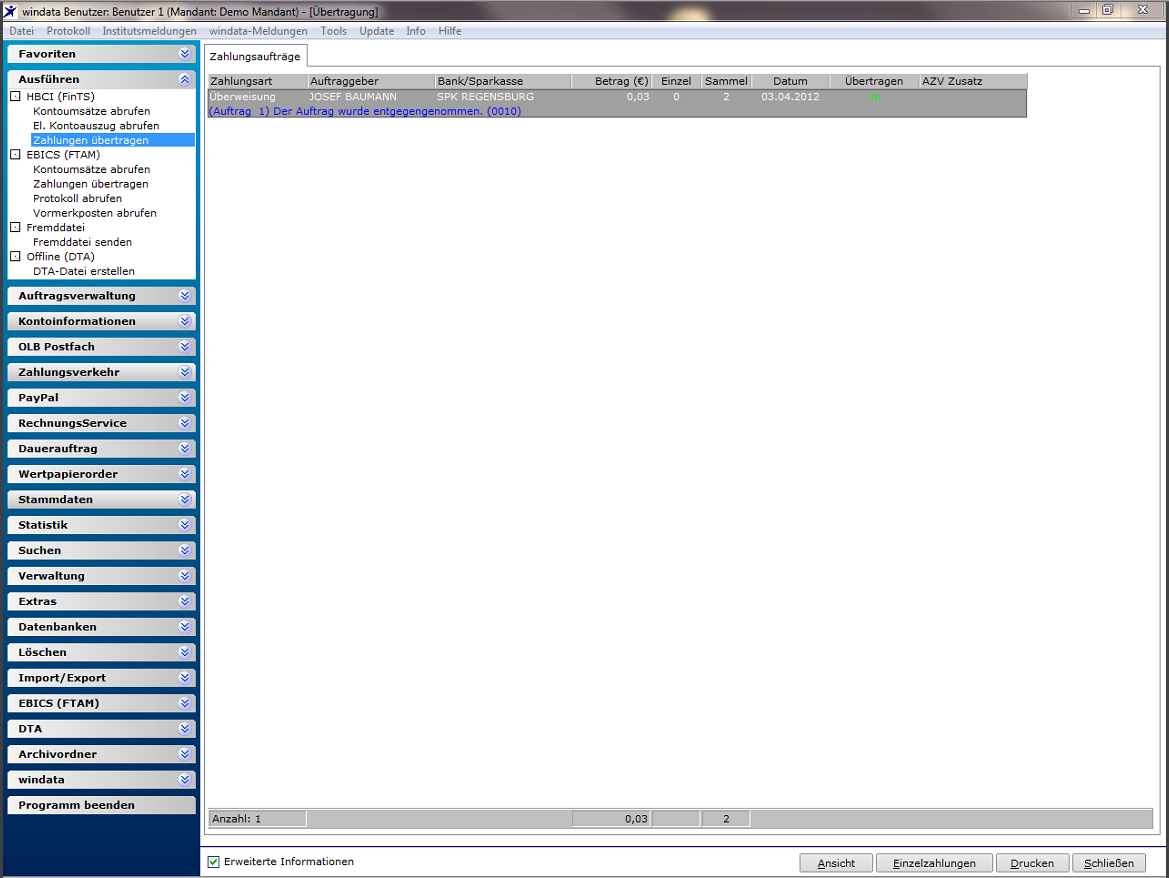1169x878 pixels.
Task: Open the Institutsmeldungen menu
Action: (149, 31)
